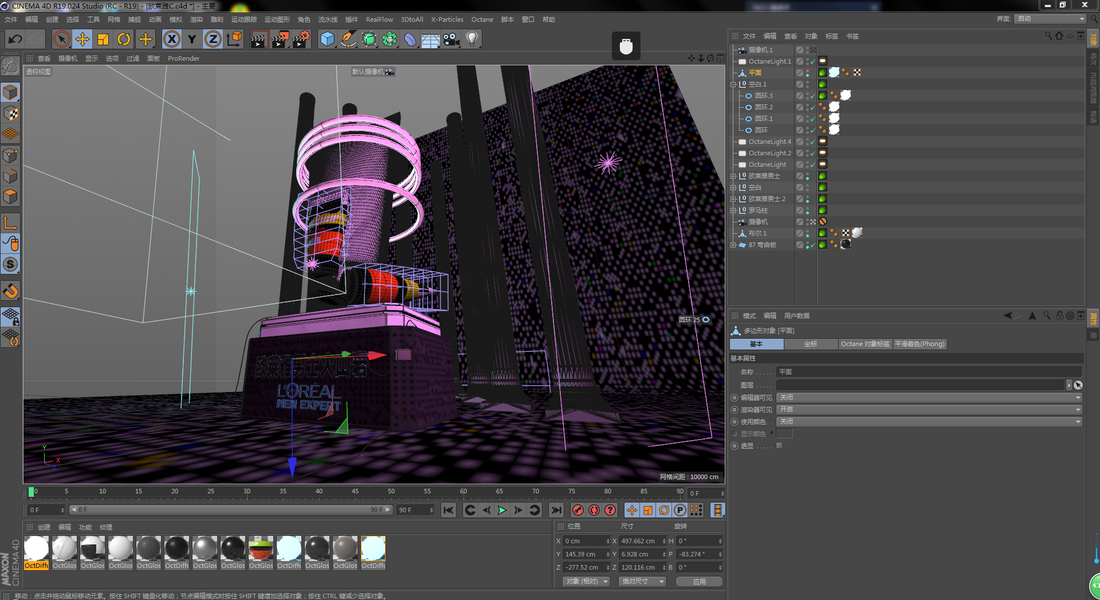The height and width of the screenshot is (600, 1100).
Task: Click the Enable Snap magnet icon
Action: [x=11, y=291]
